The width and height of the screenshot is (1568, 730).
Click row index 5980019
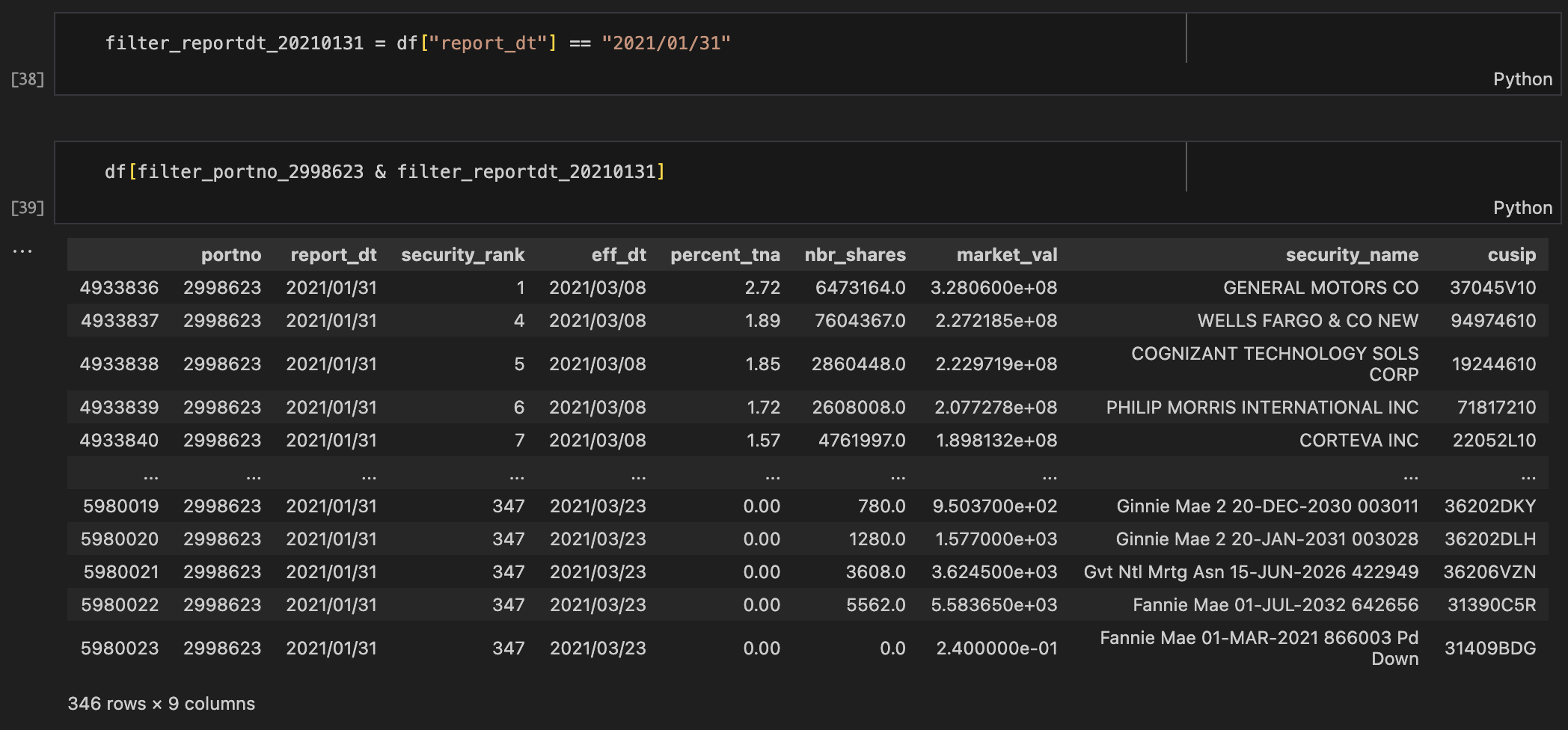(x=120, y=506)
